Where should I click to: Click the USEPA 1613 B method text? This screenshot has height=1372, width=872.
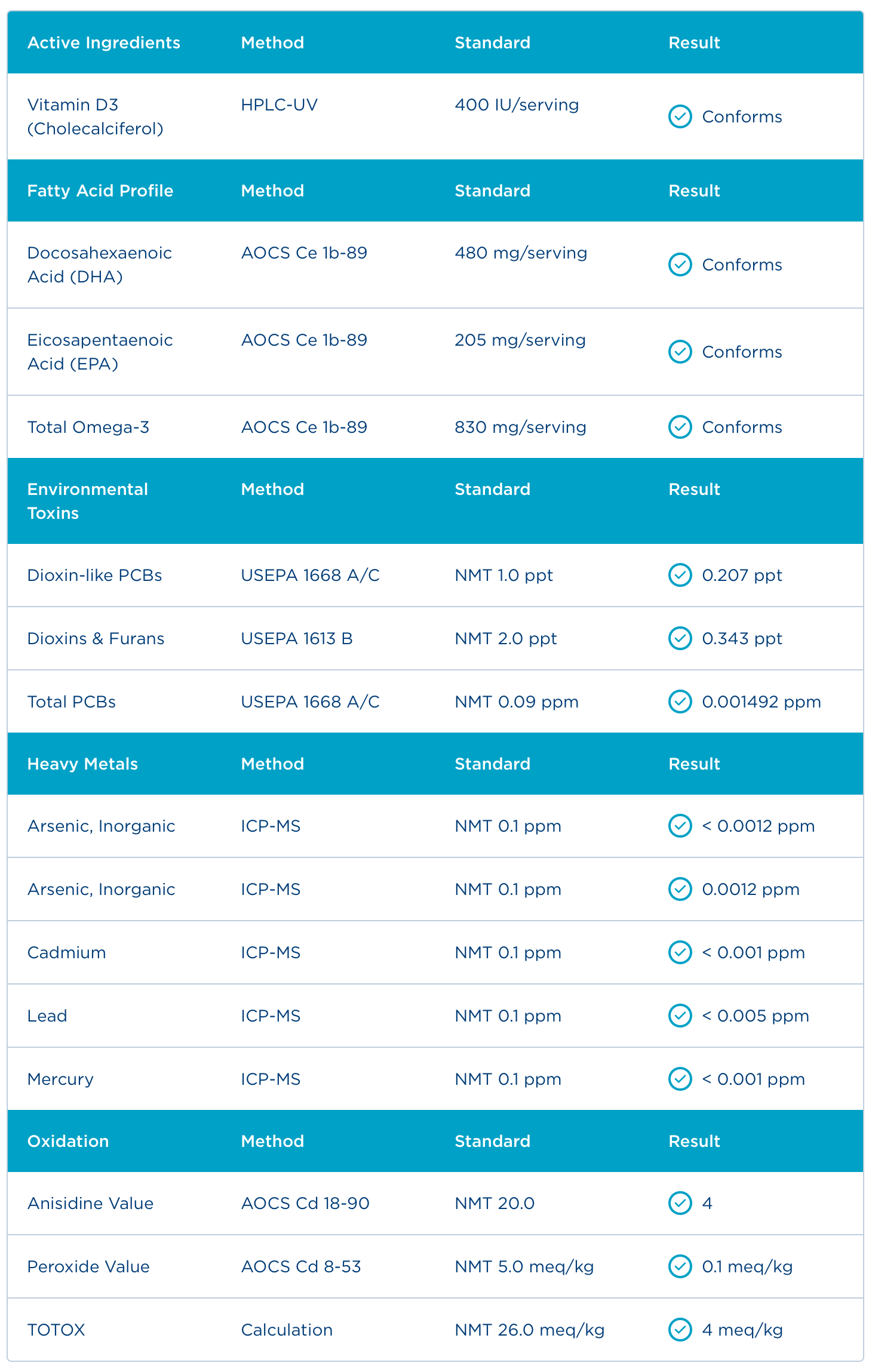pyautogui.click(x=297, y=638)
